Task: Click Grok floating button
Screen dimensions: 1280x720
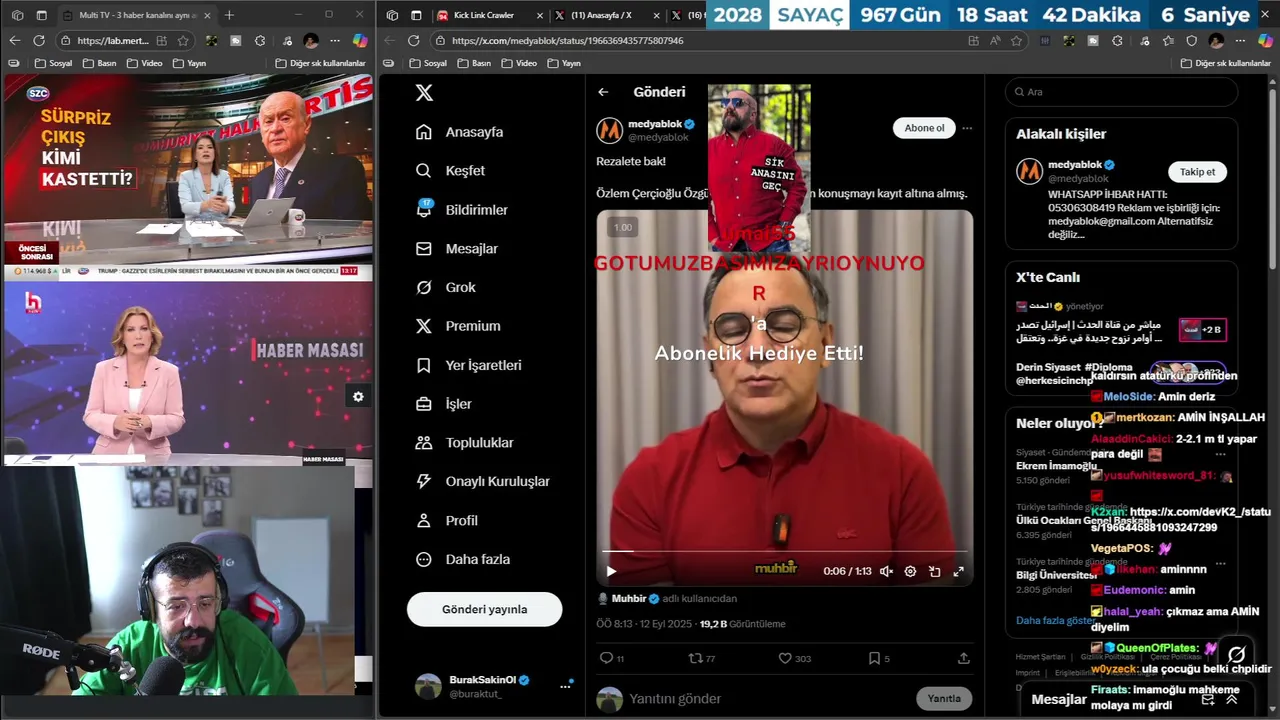Action: coord(1236,655)
